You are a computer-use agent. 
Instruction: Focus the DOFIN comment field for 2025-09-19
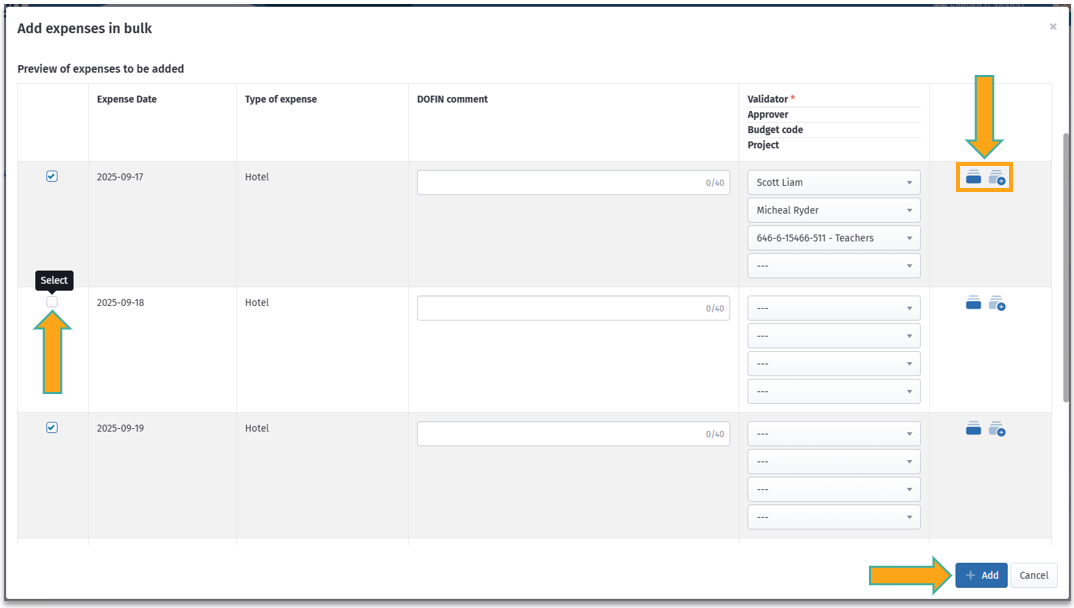[x=573, y=434]
